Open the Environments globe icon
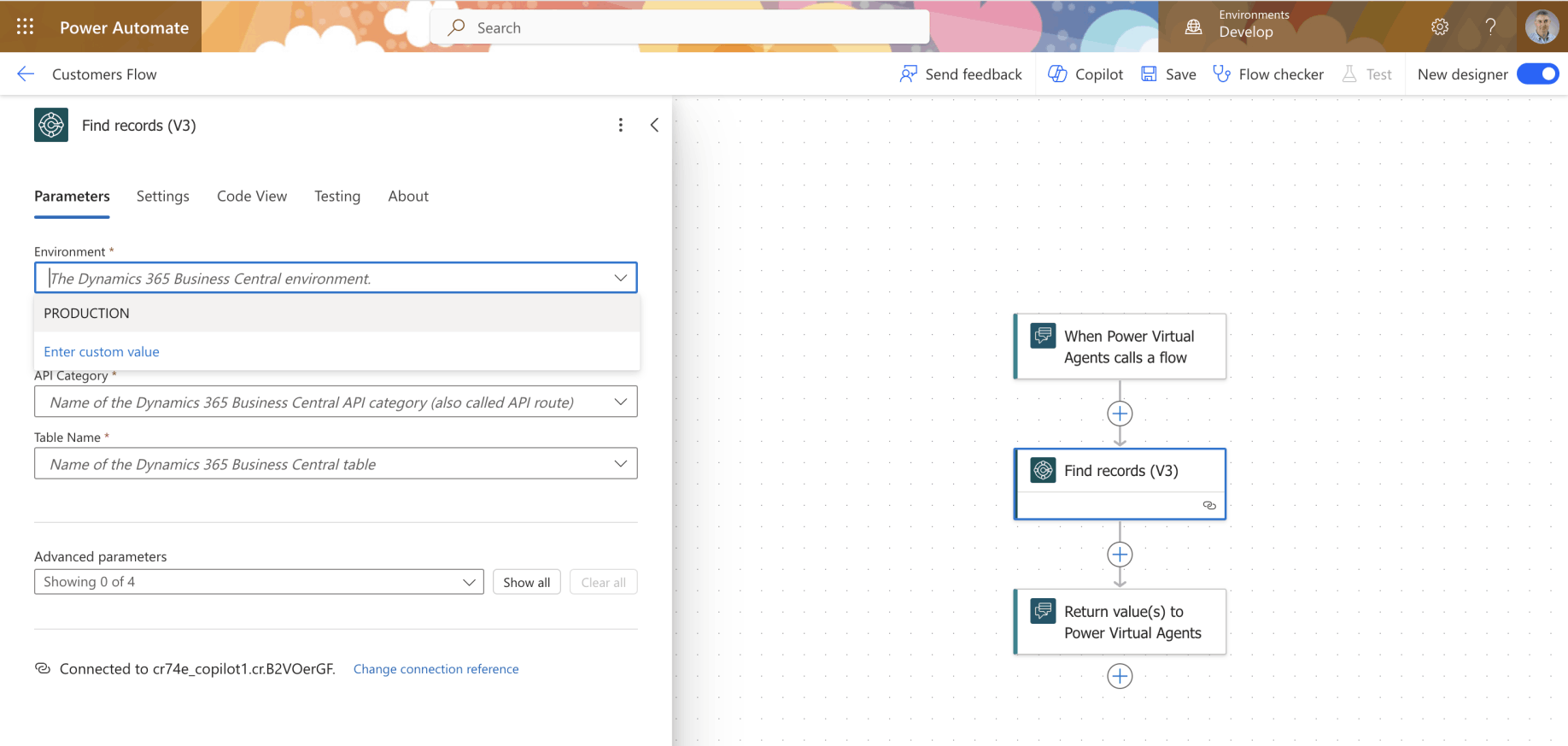The height and width of the screenshot is (746, 1568). [x=1194, y=26]
